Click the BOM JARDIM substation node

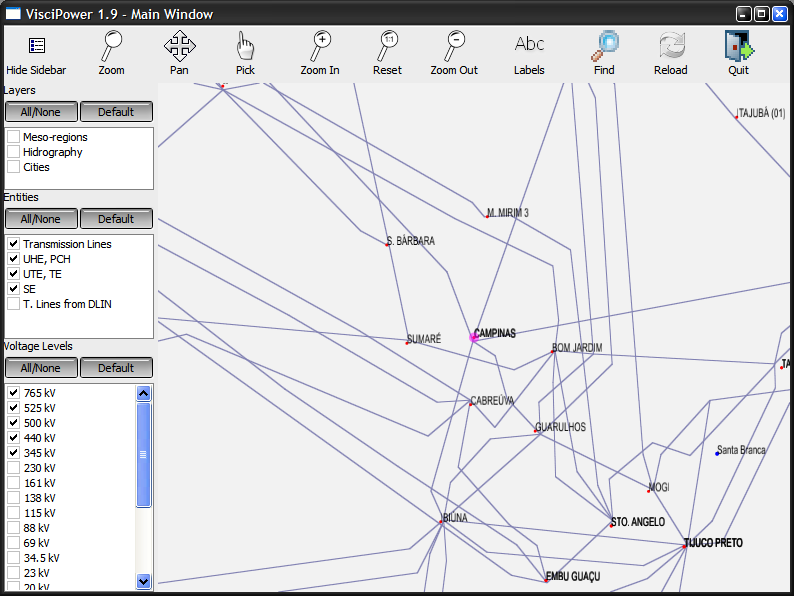pos(552,351)
